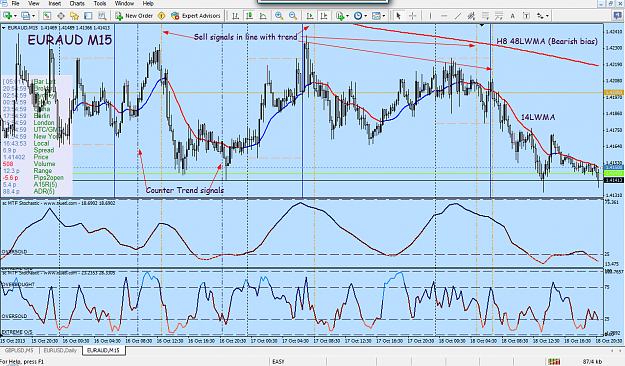Click the 87/4 kb connection status
The width and height of the screenshot is (625, 366).
(592, 362)
